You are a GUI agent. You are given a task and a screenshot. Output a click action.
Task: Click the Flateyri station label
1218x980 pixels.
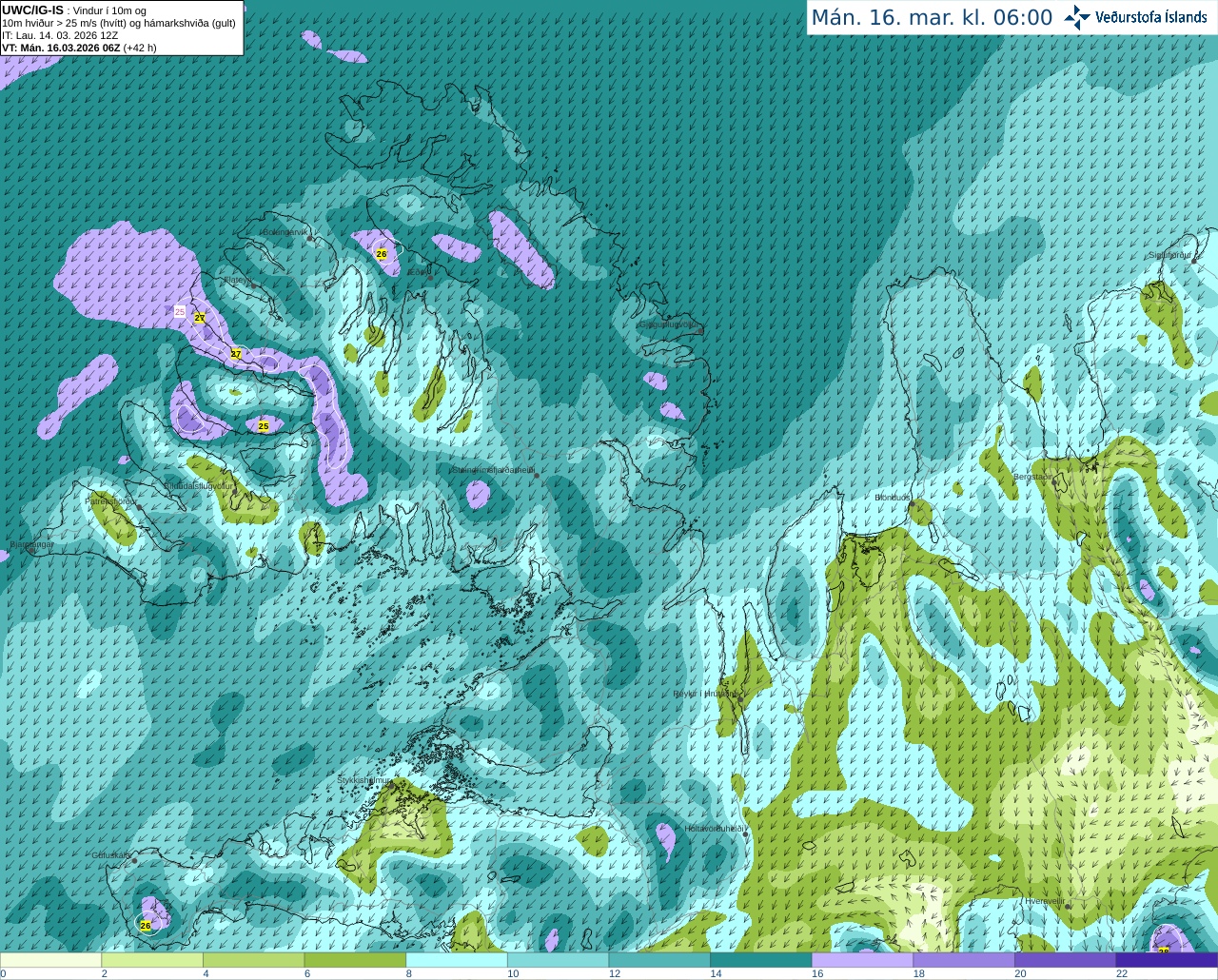pos(237,280)
